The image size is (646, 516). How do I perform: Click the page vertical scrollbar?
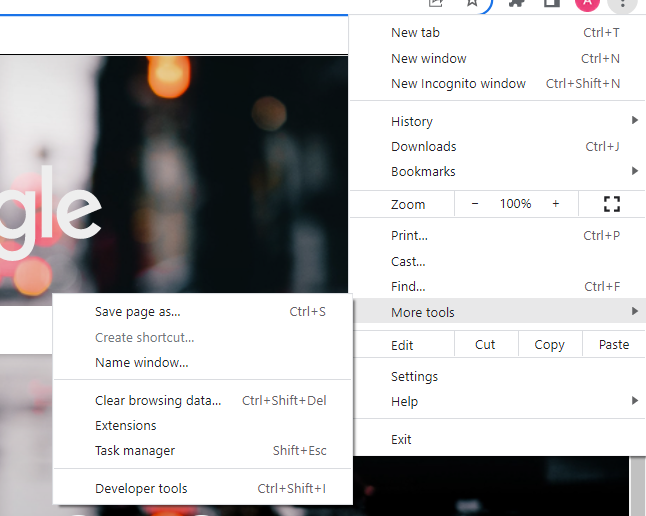coord(636,486)
